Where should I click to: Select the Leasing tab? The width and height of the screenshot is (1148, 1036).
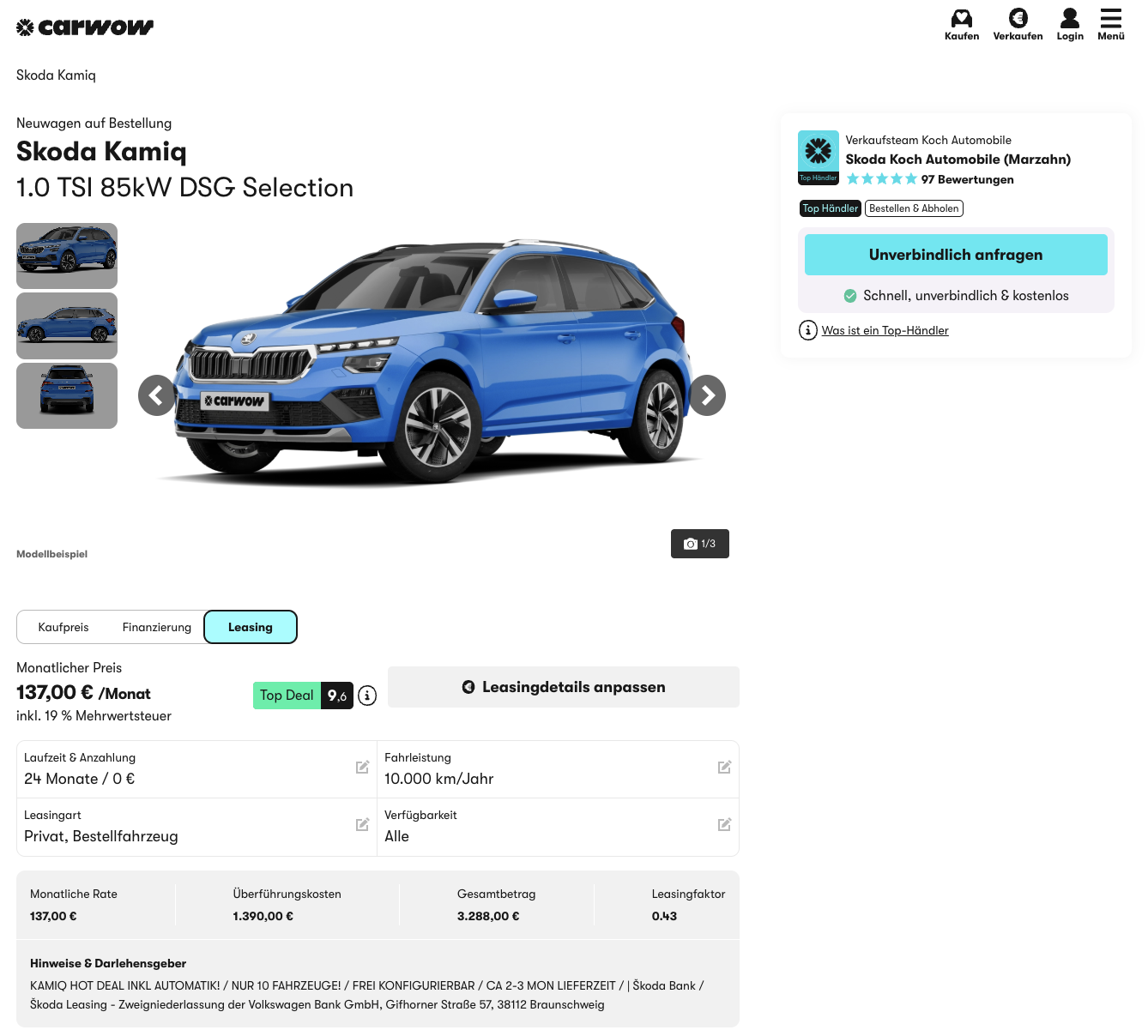251,627
